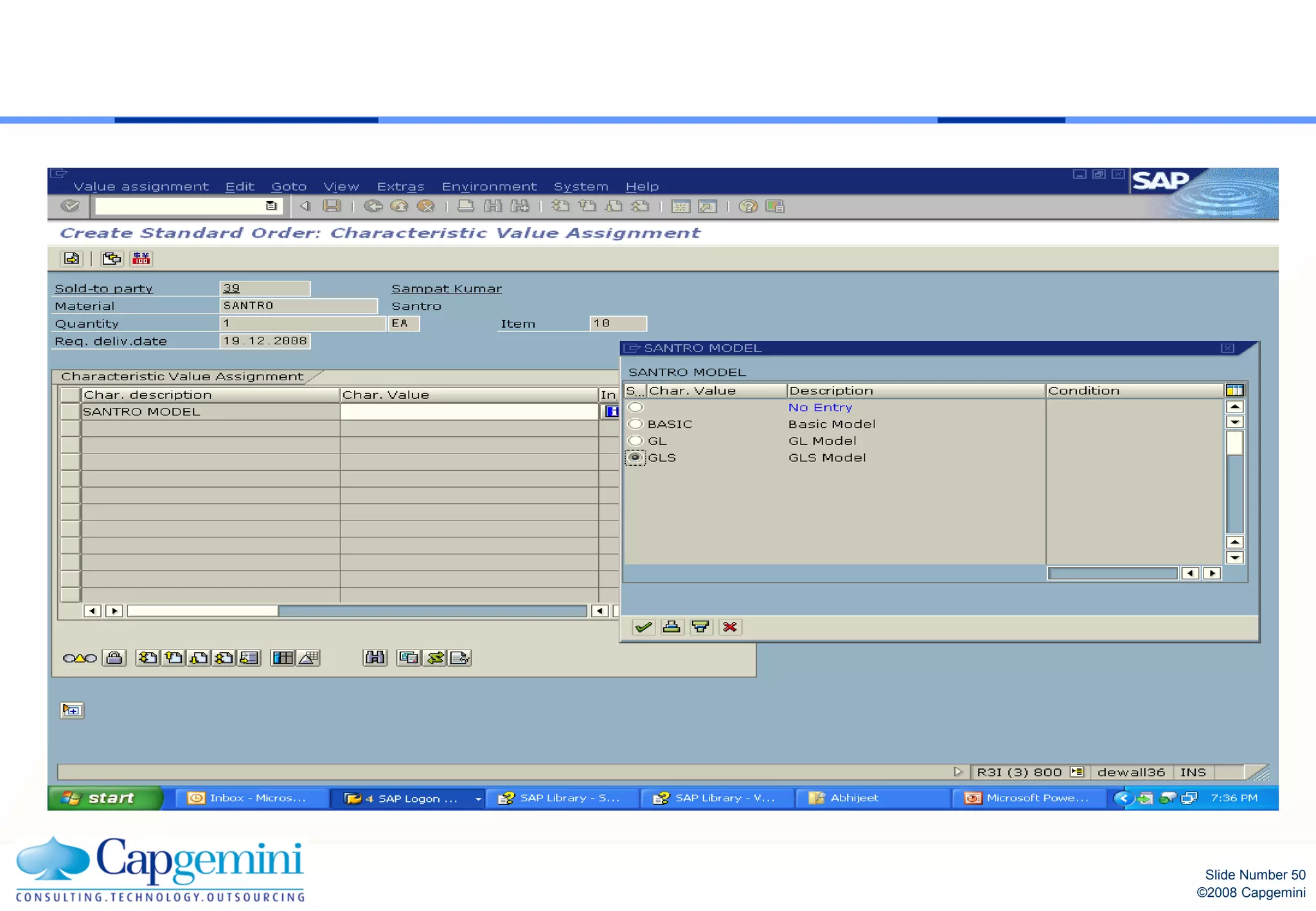Open the Value assignment menu

141,186
